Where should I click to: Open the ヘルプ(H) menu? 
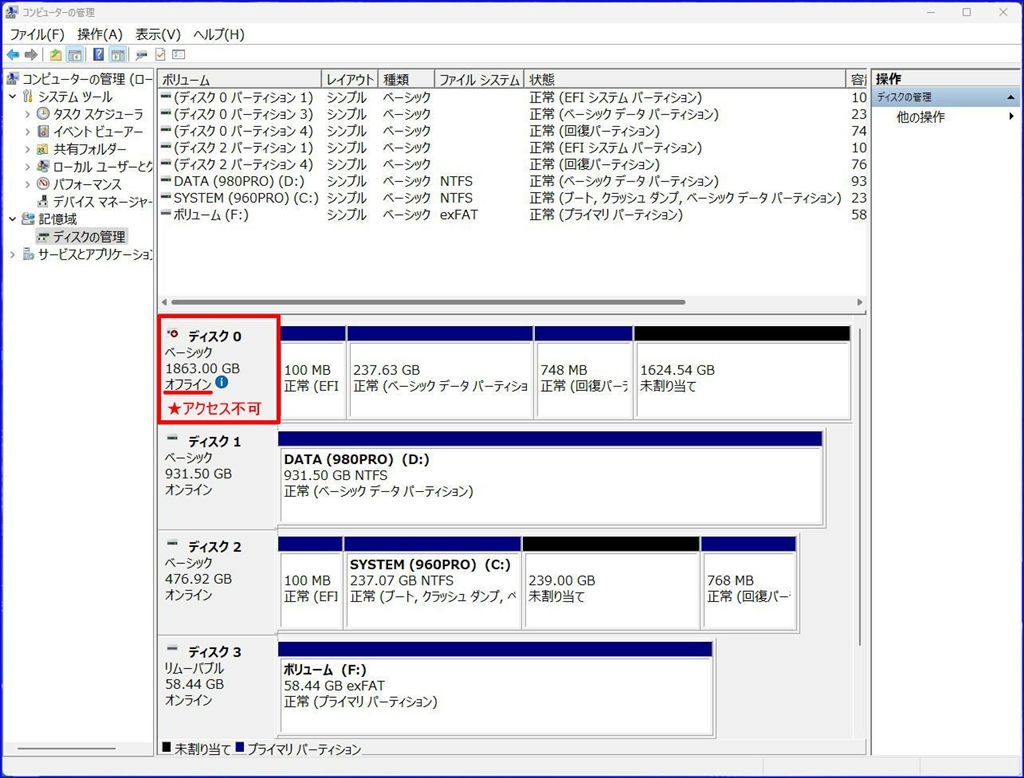pyautogui.click(x=219, y=34)
